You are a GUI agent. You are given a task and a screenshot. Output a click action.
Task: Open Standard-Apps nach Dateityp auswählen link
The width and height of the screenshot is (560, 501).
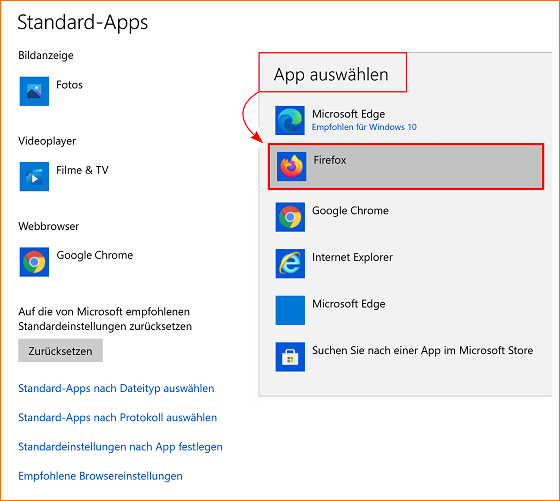[x=116, y=389]
